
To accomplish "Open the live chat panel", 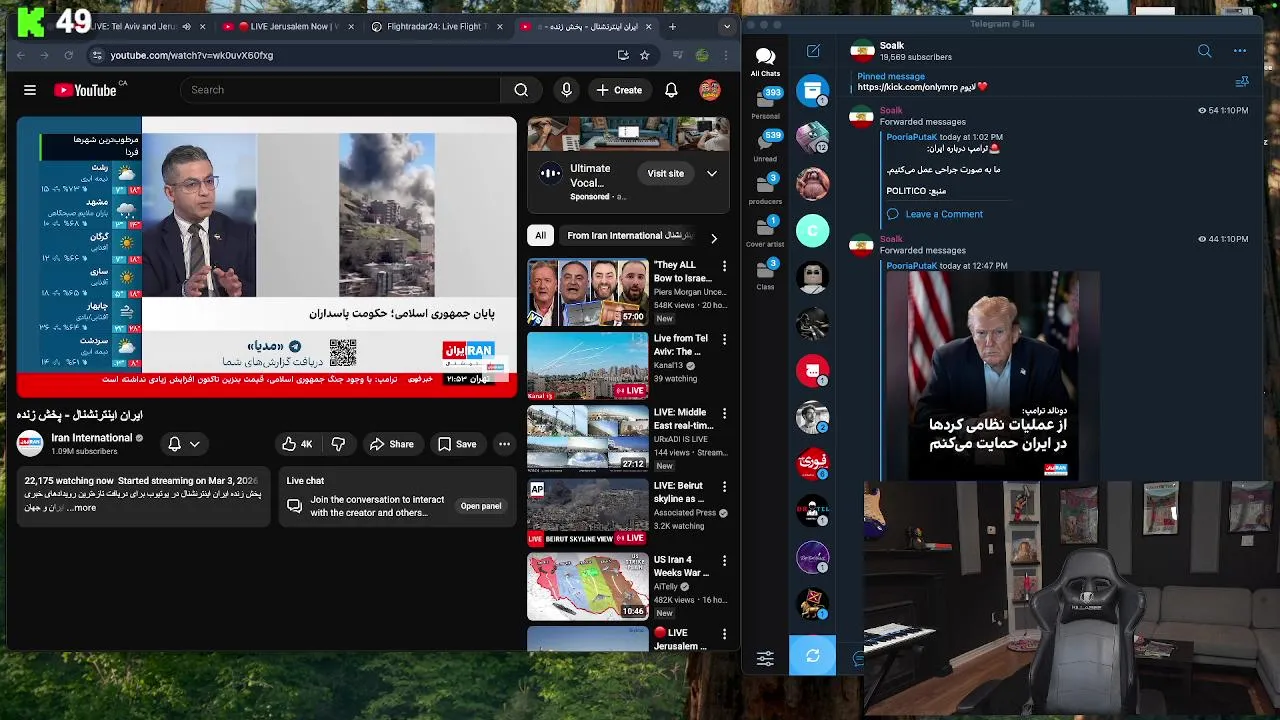I will (481, 506).
